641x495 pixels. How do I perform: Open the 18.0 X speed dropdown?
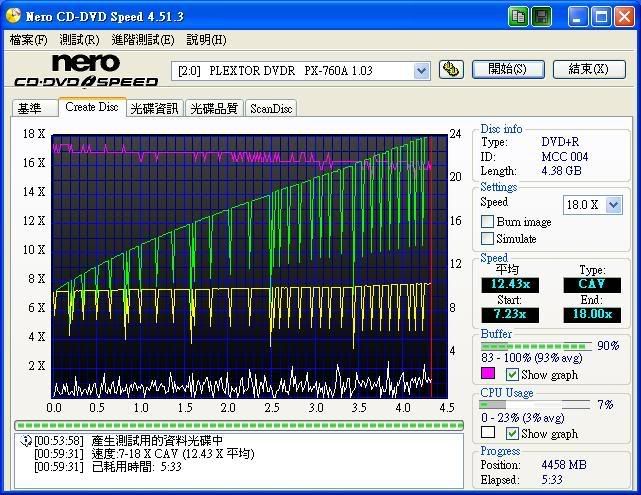point(614,204)
